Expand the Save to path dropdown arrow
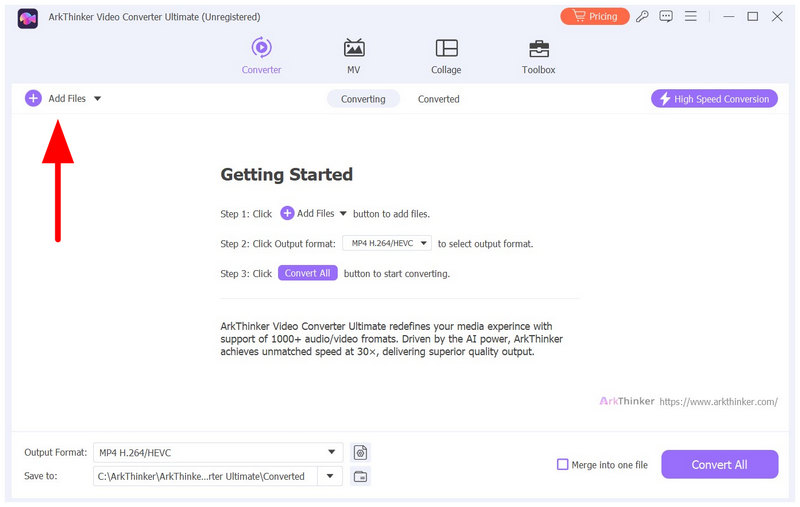Image resolution: width=800 pixels, height=507 pixels. [330, 476]
